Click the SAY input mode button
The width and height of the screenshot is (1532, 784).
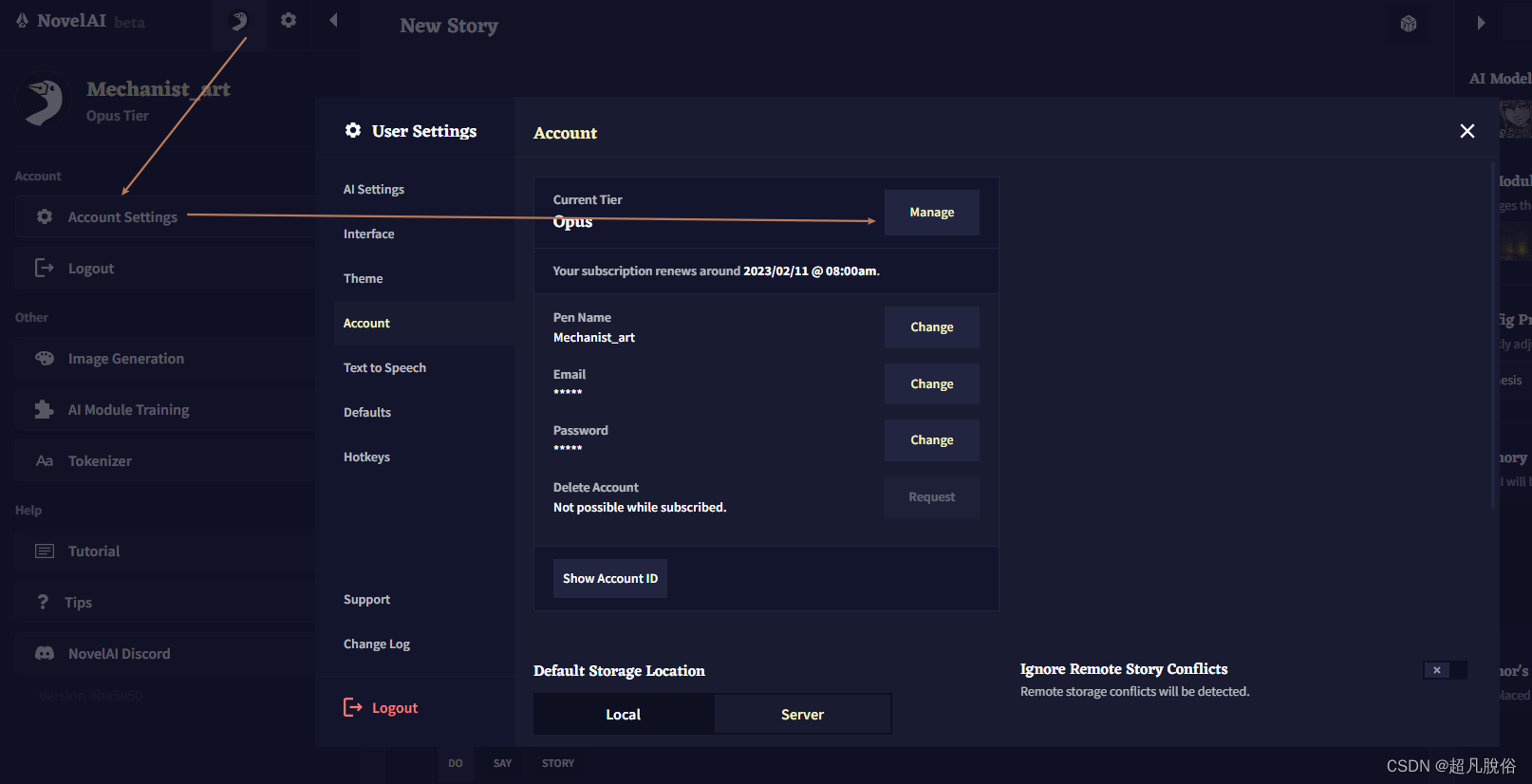(x=503, y=764)
